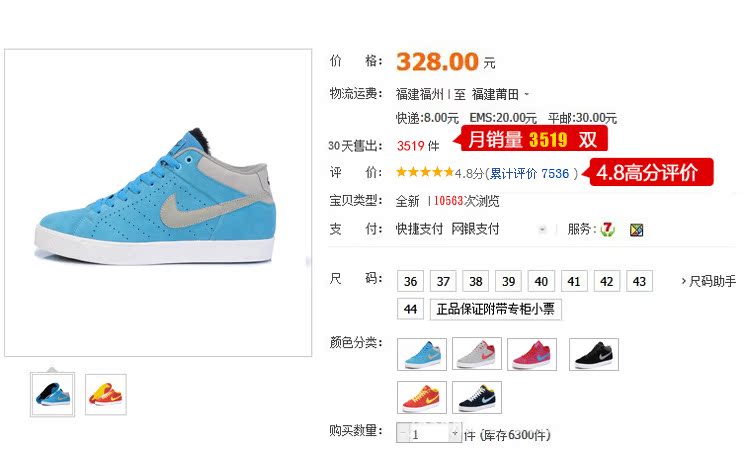
Task: Click the 7-day return service icon
Action: coord(607,230)
